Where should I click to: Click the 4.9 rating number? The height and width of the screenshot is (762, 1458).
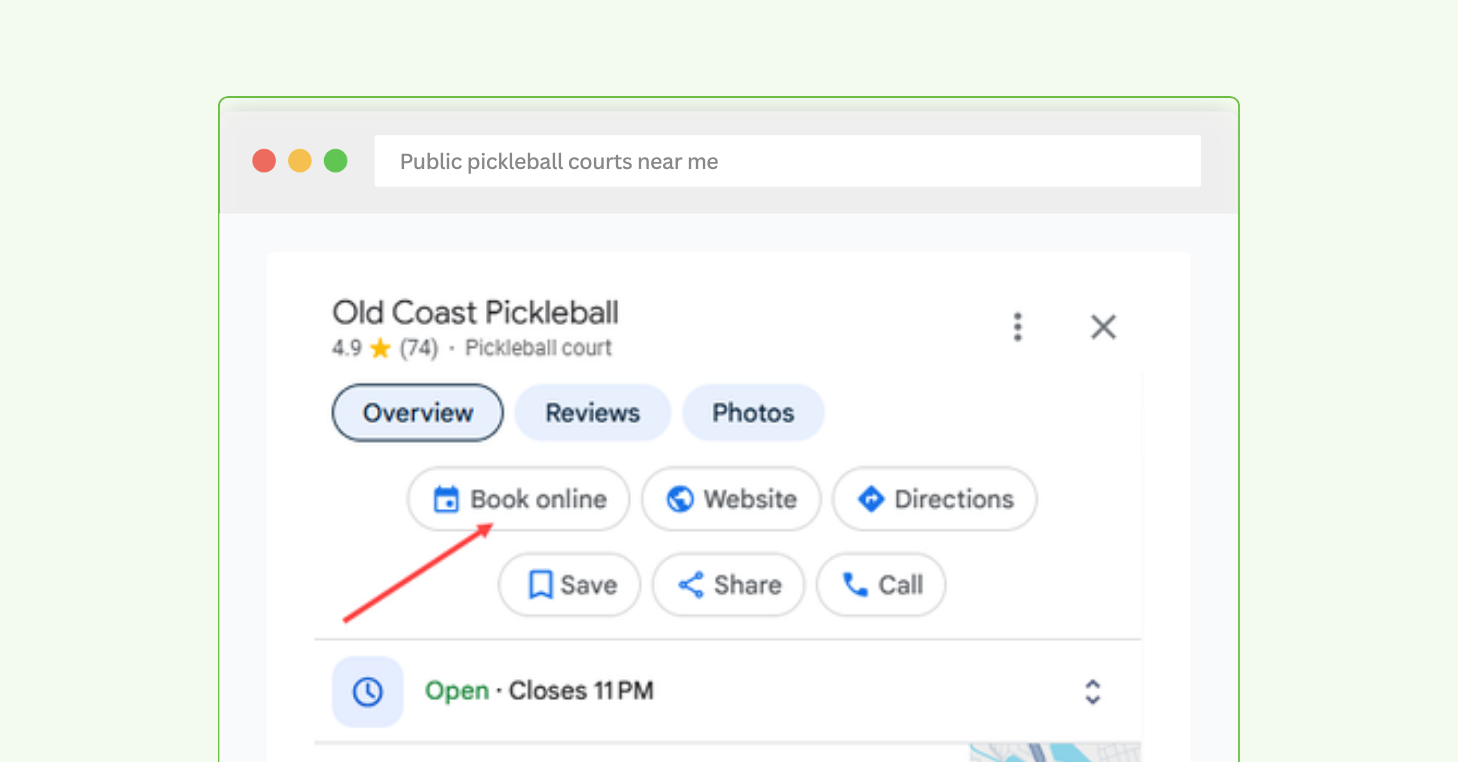[347, 348]
